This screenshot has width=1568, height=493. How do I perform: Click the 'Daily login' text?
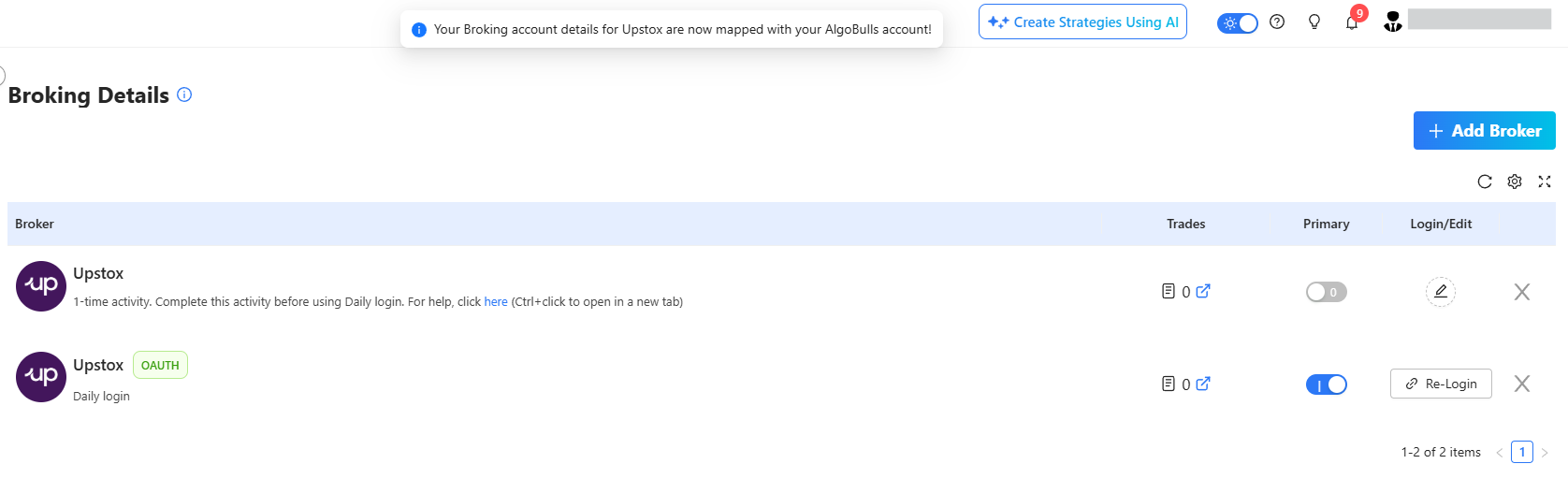tap(101, 397)
